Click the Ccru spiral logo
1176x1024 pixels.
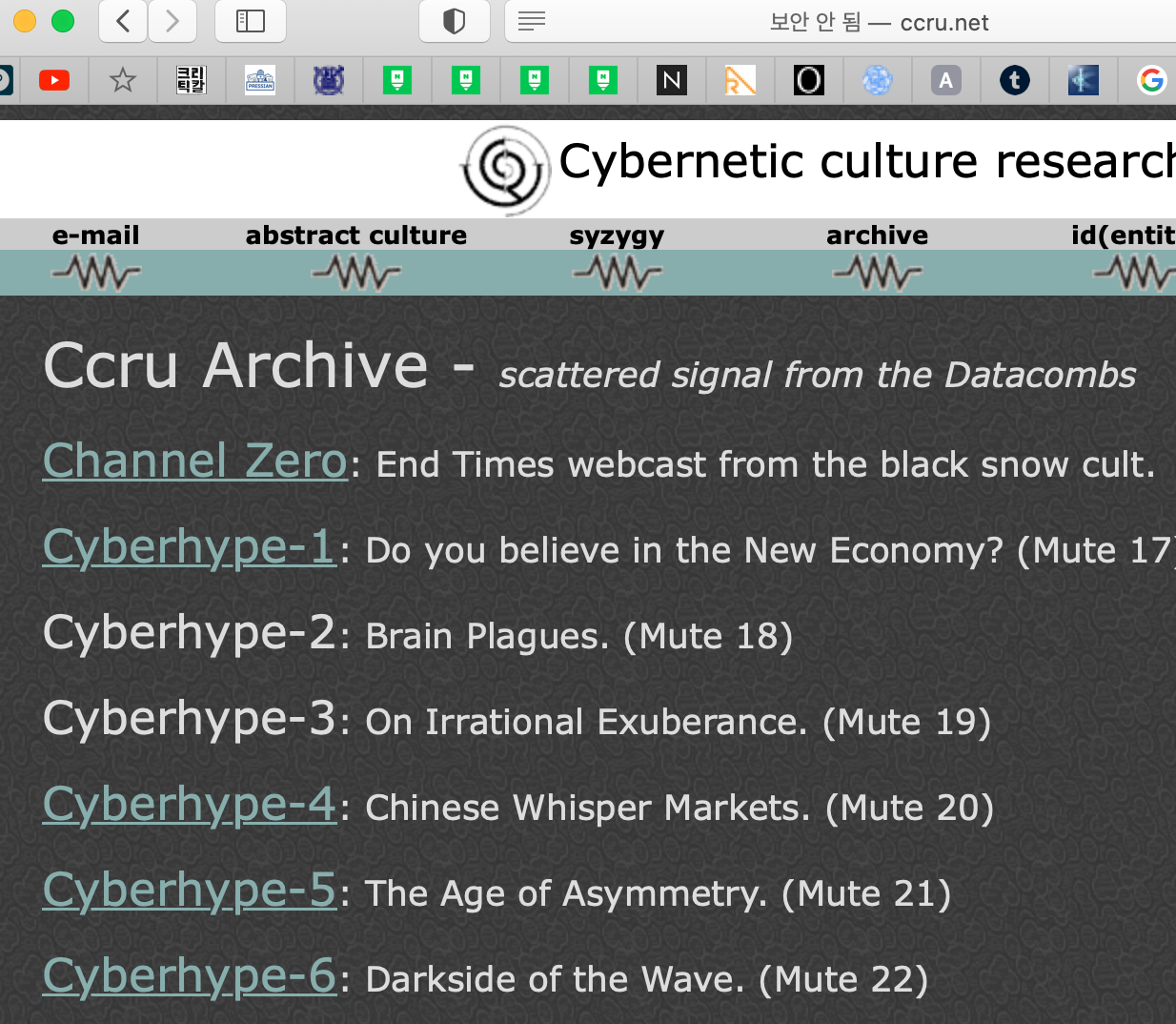506,170
